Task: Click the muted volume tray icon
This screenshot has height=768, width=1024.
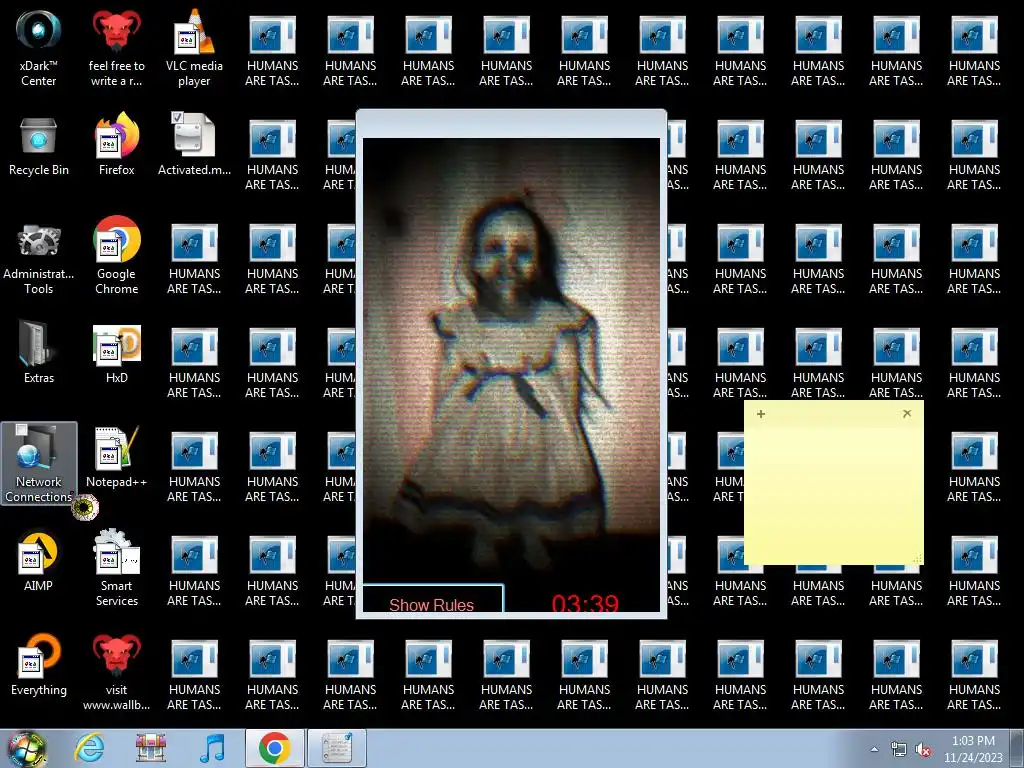Action: [923, 749]
